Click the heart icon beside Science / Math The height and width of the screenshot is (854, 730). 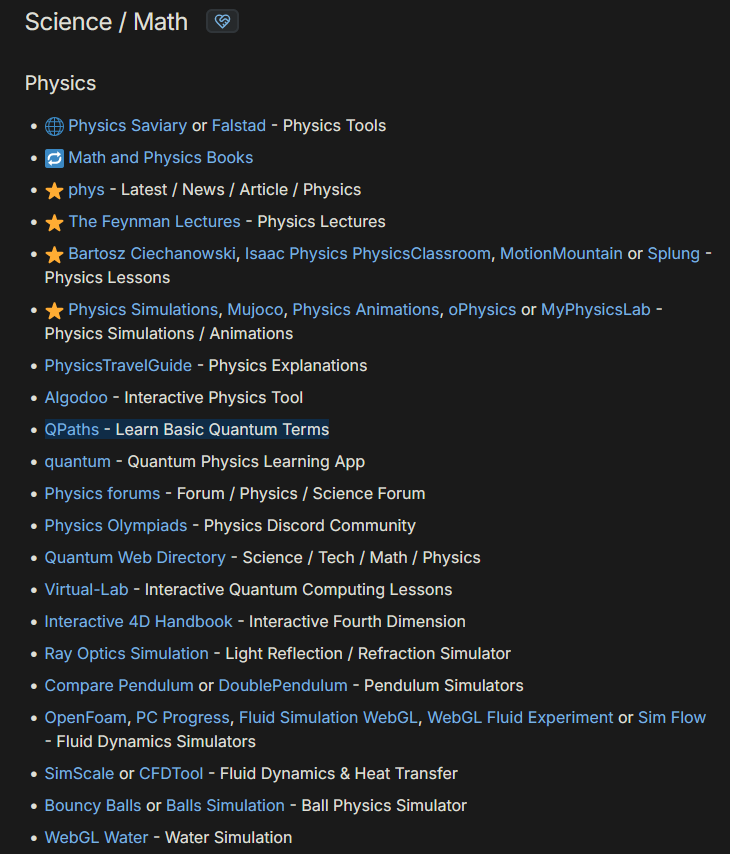point(222,21)
